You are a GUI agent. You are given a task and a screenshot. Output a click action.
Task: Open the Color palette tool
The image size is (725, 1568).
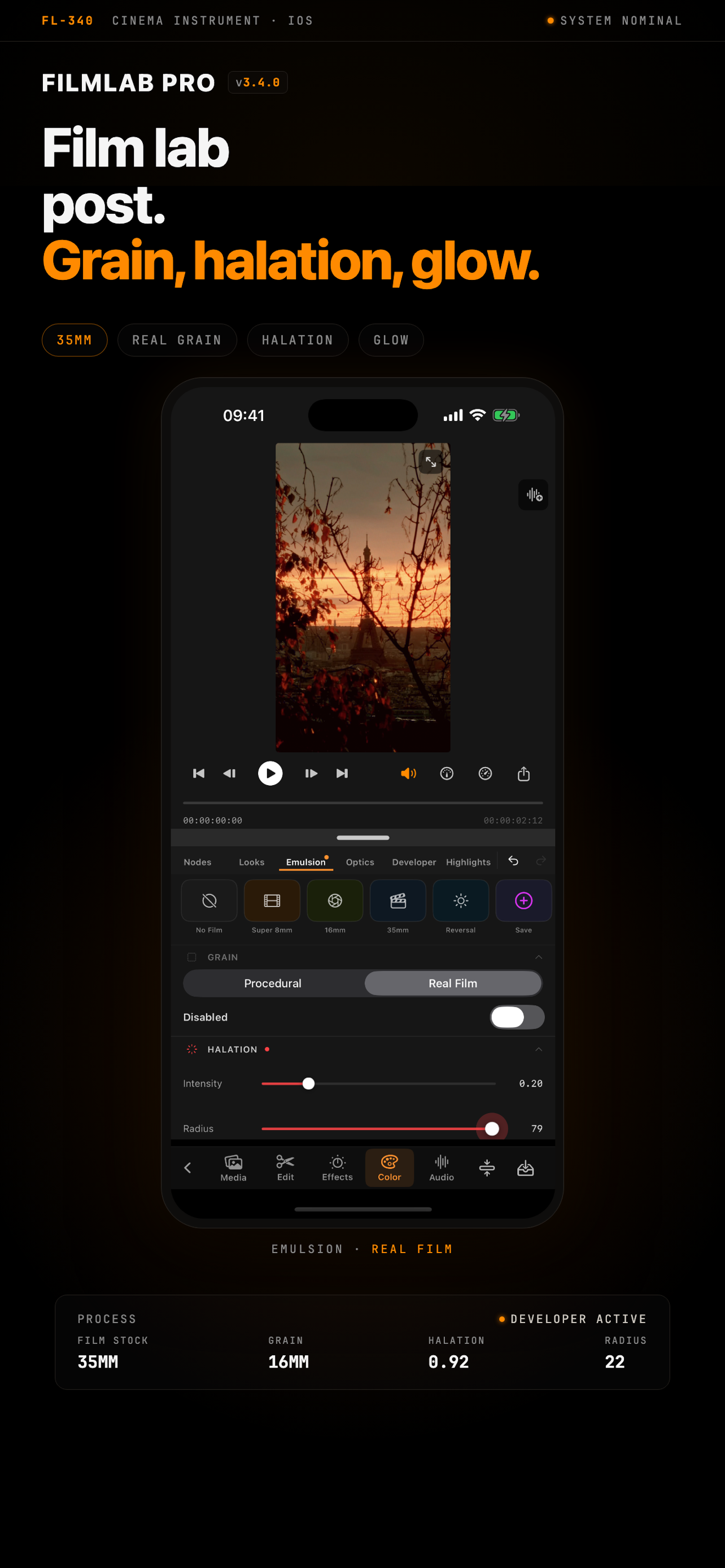click(390, 1168)
